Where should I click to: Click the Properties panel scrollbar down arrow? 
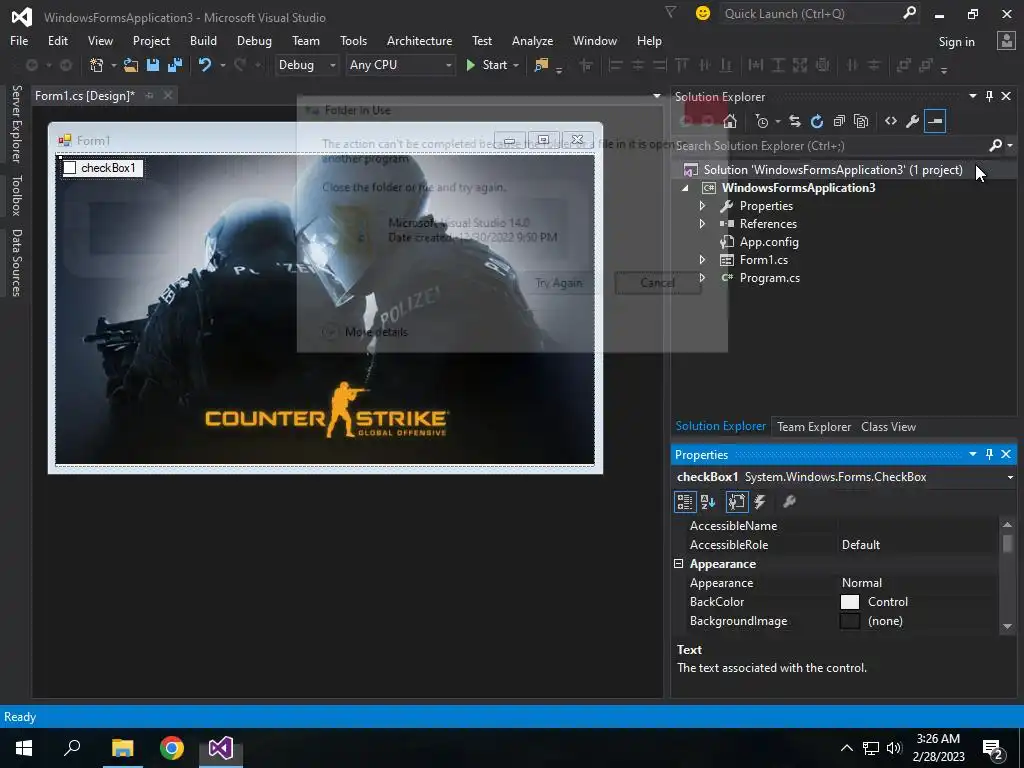point(1007,626)
